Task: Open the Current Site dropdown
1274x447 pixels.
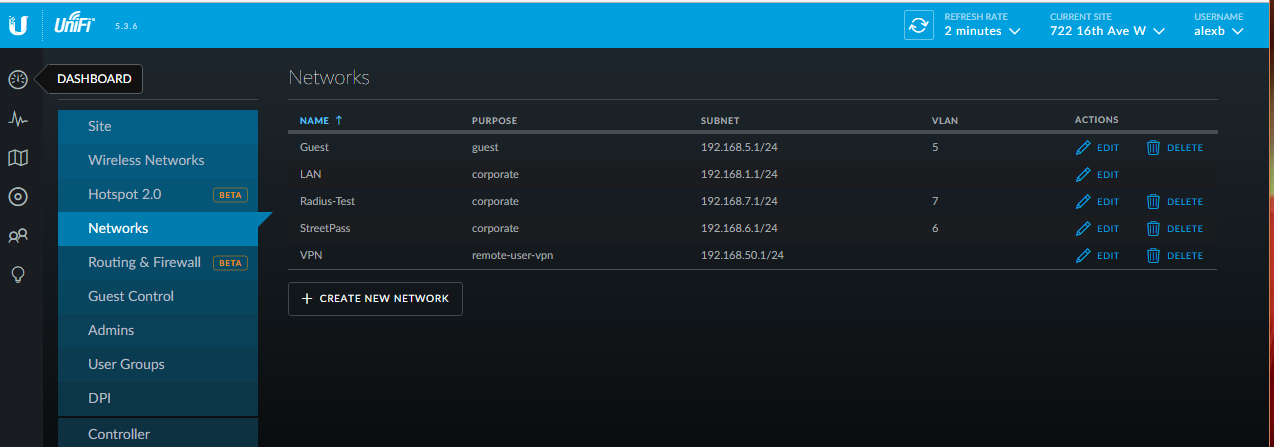Action: (1107, 31)
